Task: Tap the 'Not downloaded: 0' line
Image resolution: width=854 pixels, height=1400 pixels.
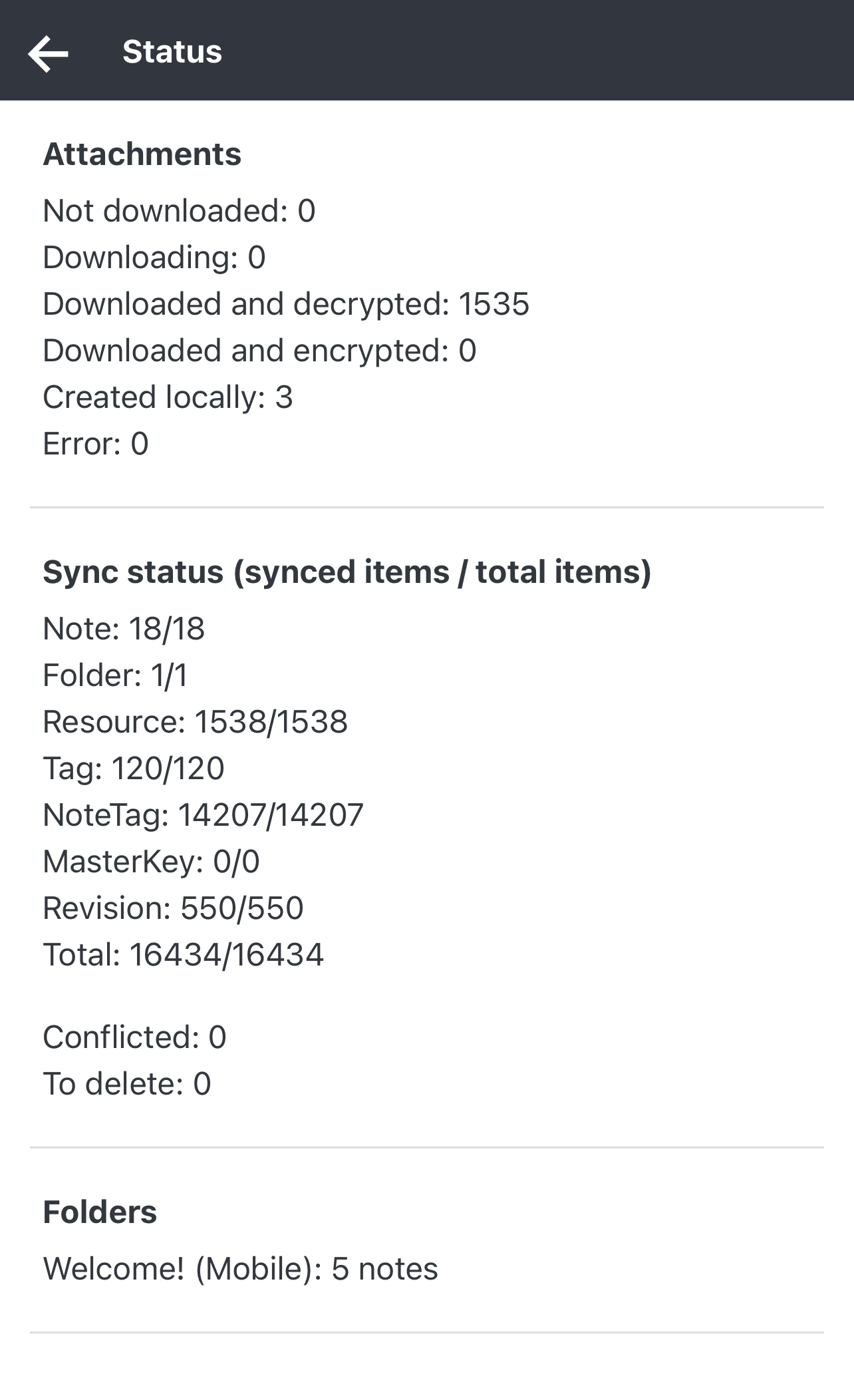Action: tap(180, 210)
